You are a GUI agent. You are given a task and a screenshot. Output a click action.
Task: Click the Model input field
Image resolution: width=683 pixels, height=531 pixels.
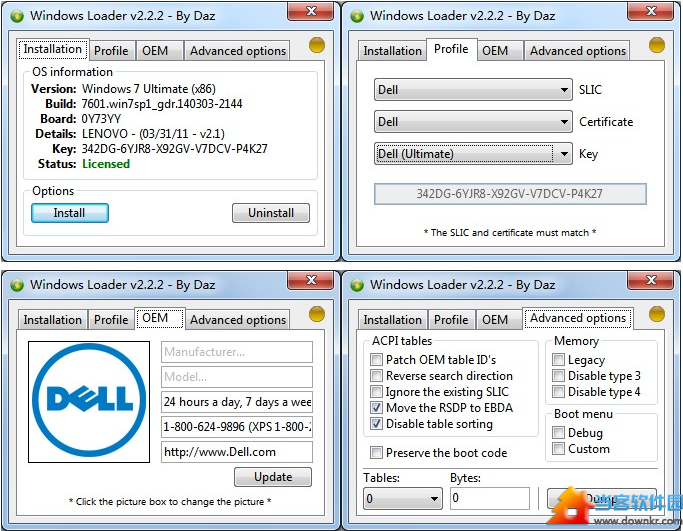click(237, 377)
